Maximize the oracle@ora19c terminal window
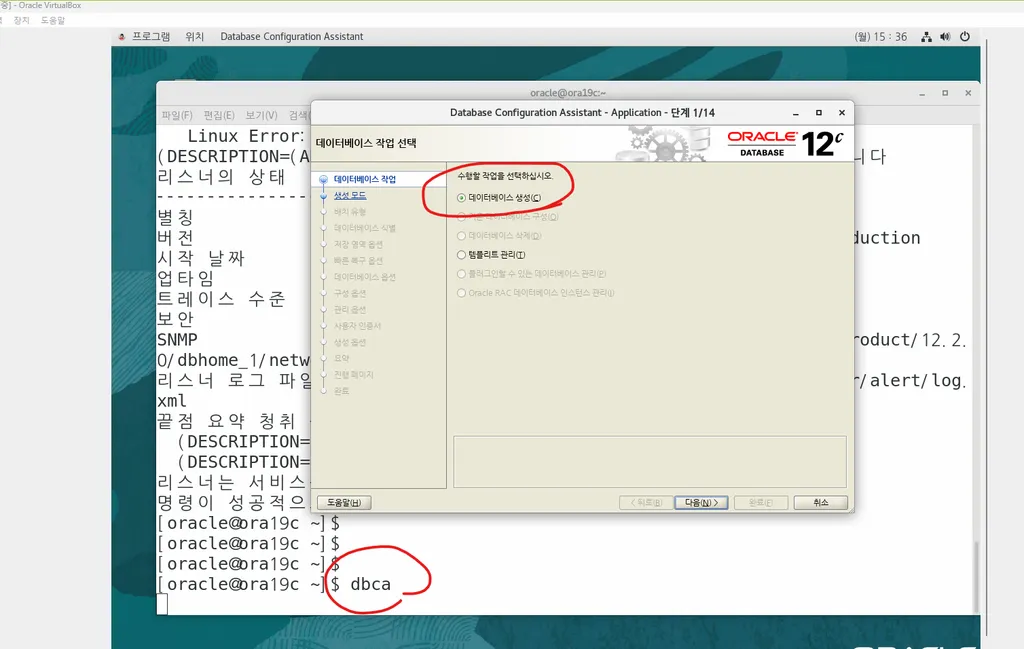 pos(945,93)
